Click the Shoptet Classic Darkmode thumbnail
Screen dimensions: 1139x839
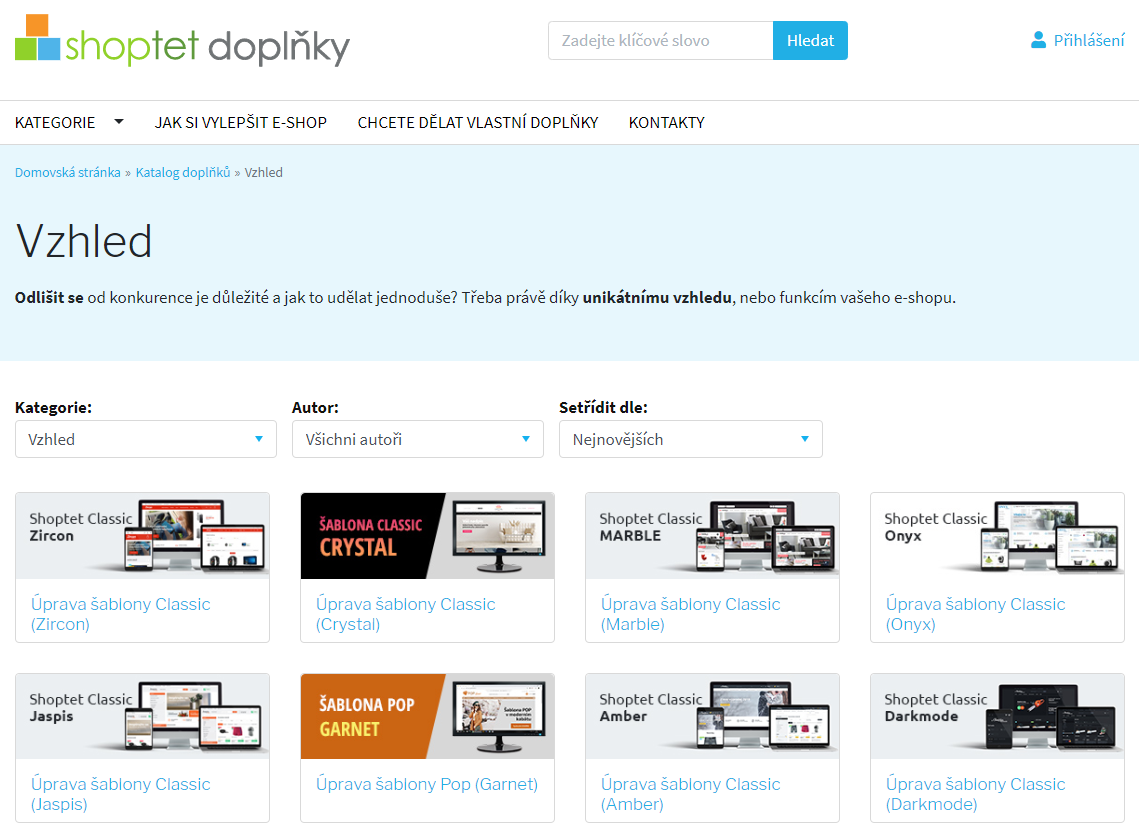coord(997,716)
